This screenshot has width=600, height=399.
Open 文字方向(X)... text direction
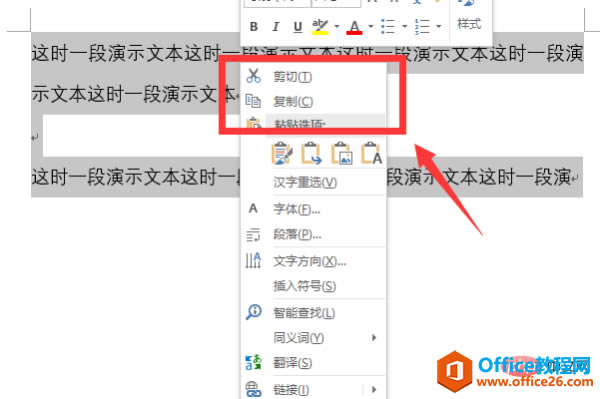310,261
